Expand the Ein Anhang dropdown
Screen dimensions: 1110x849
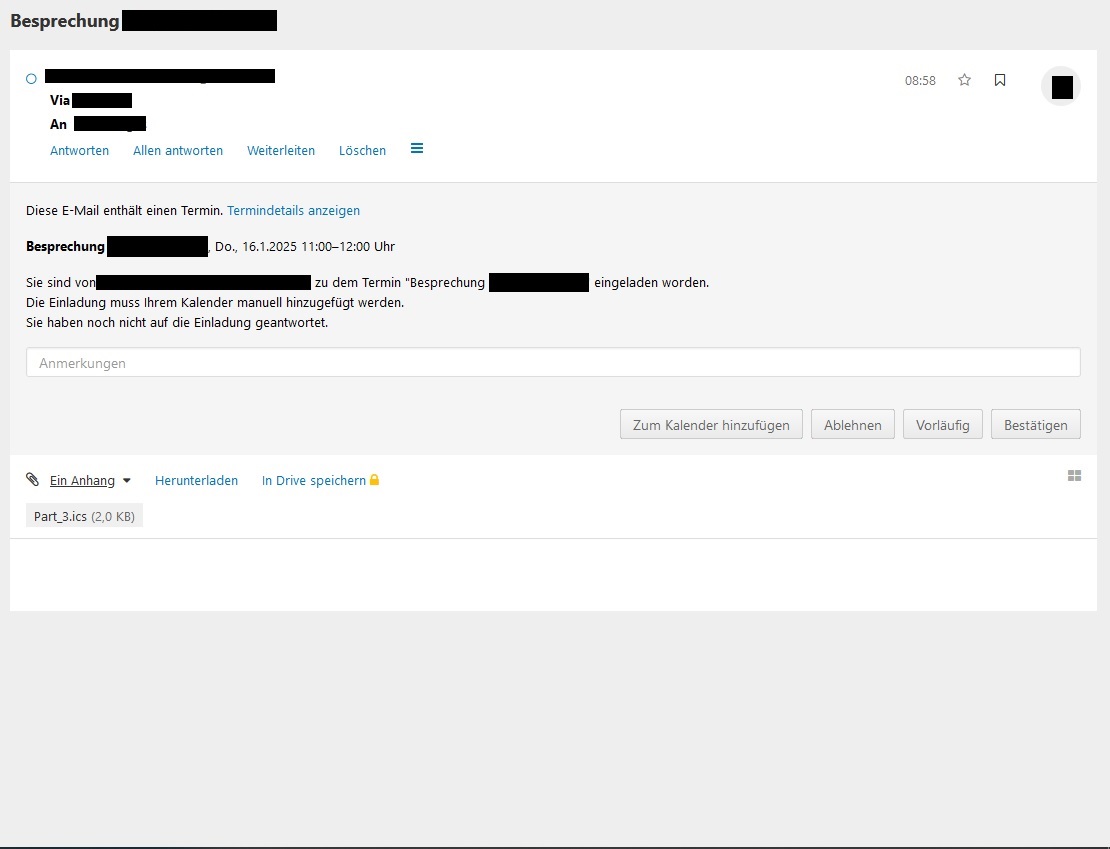point(90,480)
